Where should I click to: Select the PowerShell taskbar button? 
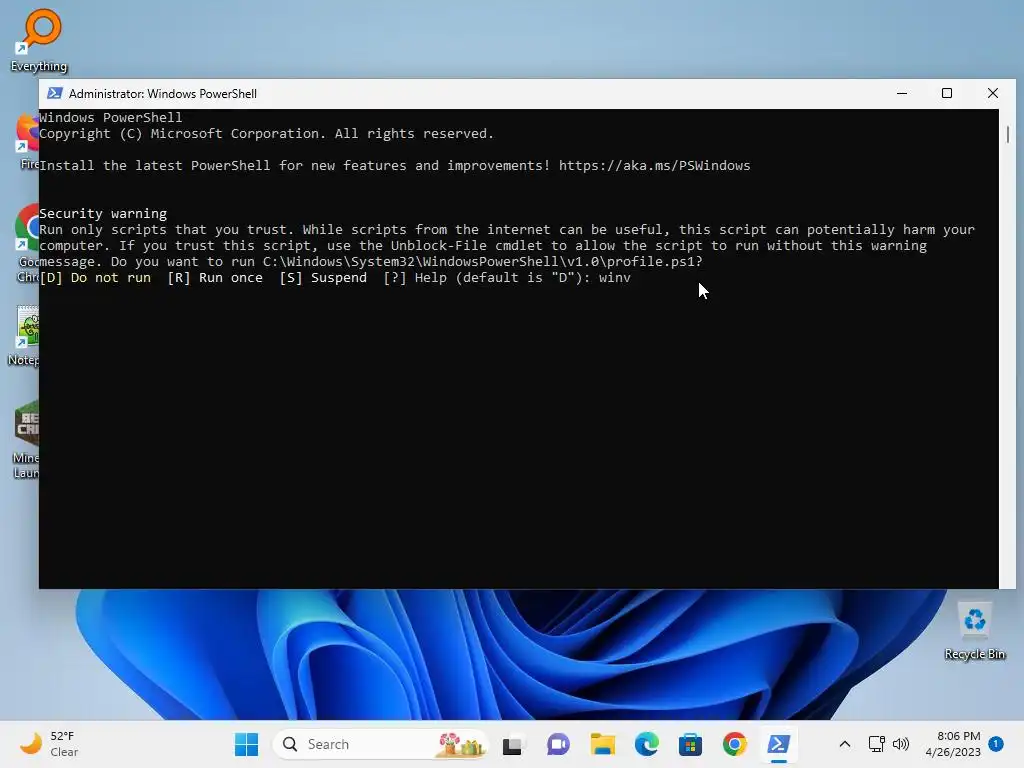click(x=778, y=744)
